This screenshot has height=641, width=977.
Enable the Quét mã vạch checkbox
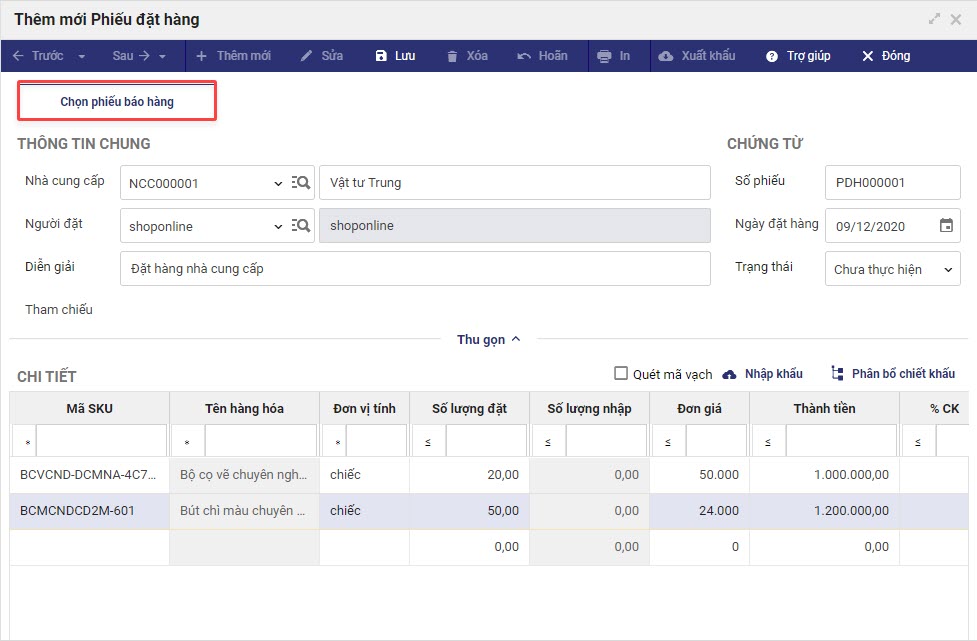(x=621, y=373)
